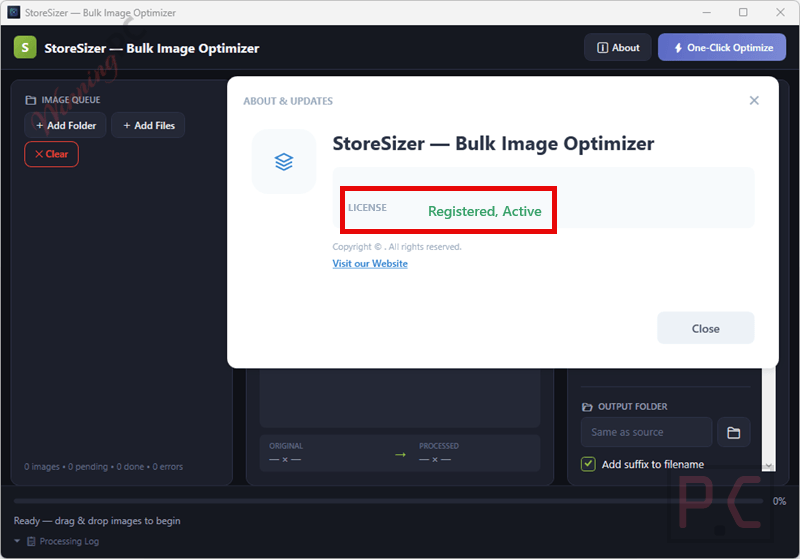This screenshot has height=559, width=800.
Task: Browse for output folder icon
Action: [734, 433]
